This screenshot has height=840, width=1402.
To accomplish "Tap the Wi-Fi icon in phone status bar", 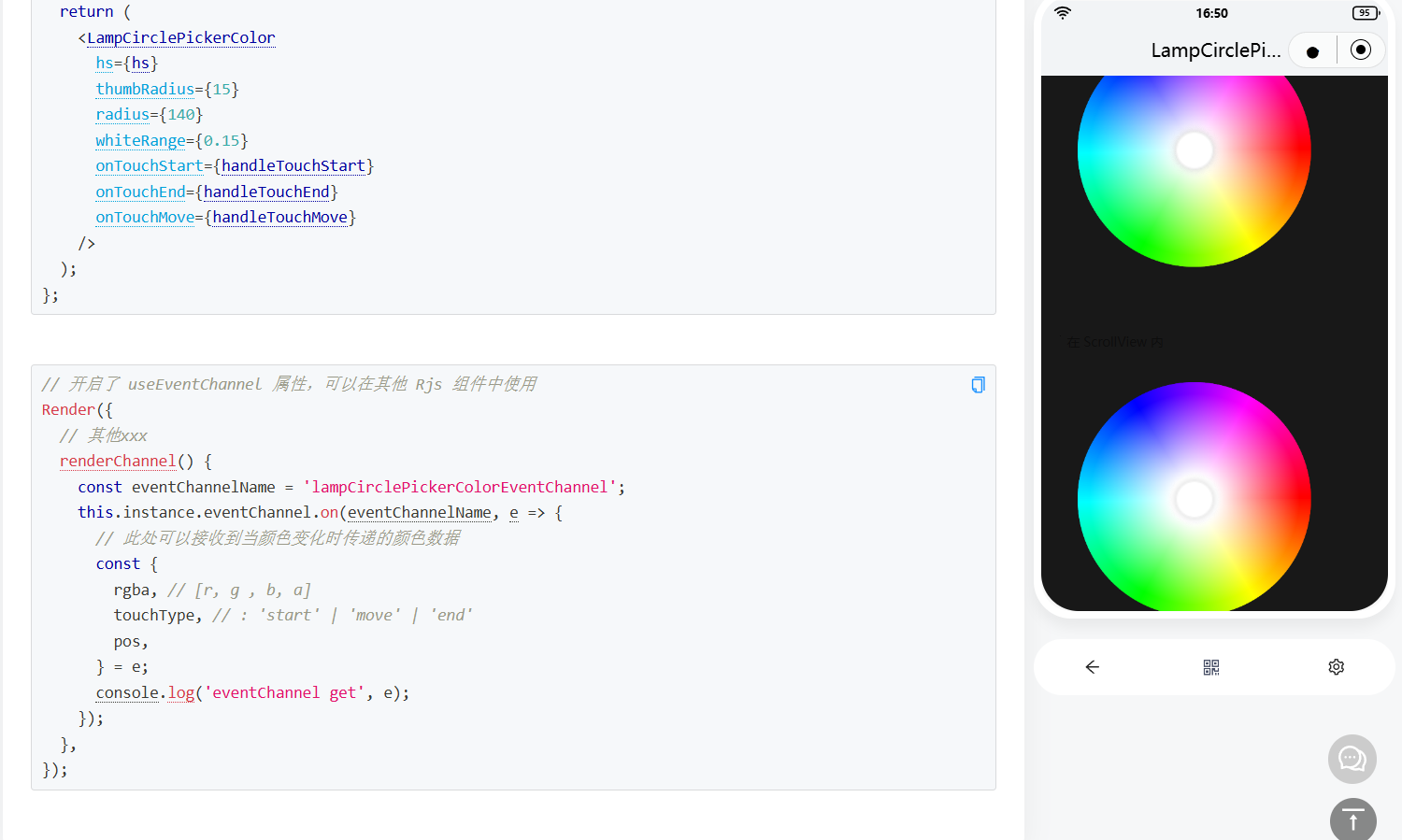I will pos(1063,13).
